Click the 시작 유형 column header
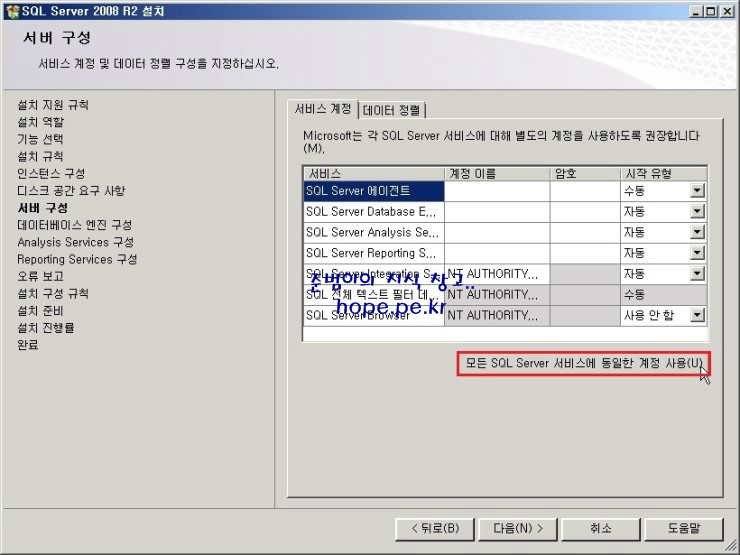 coord(664,174)
